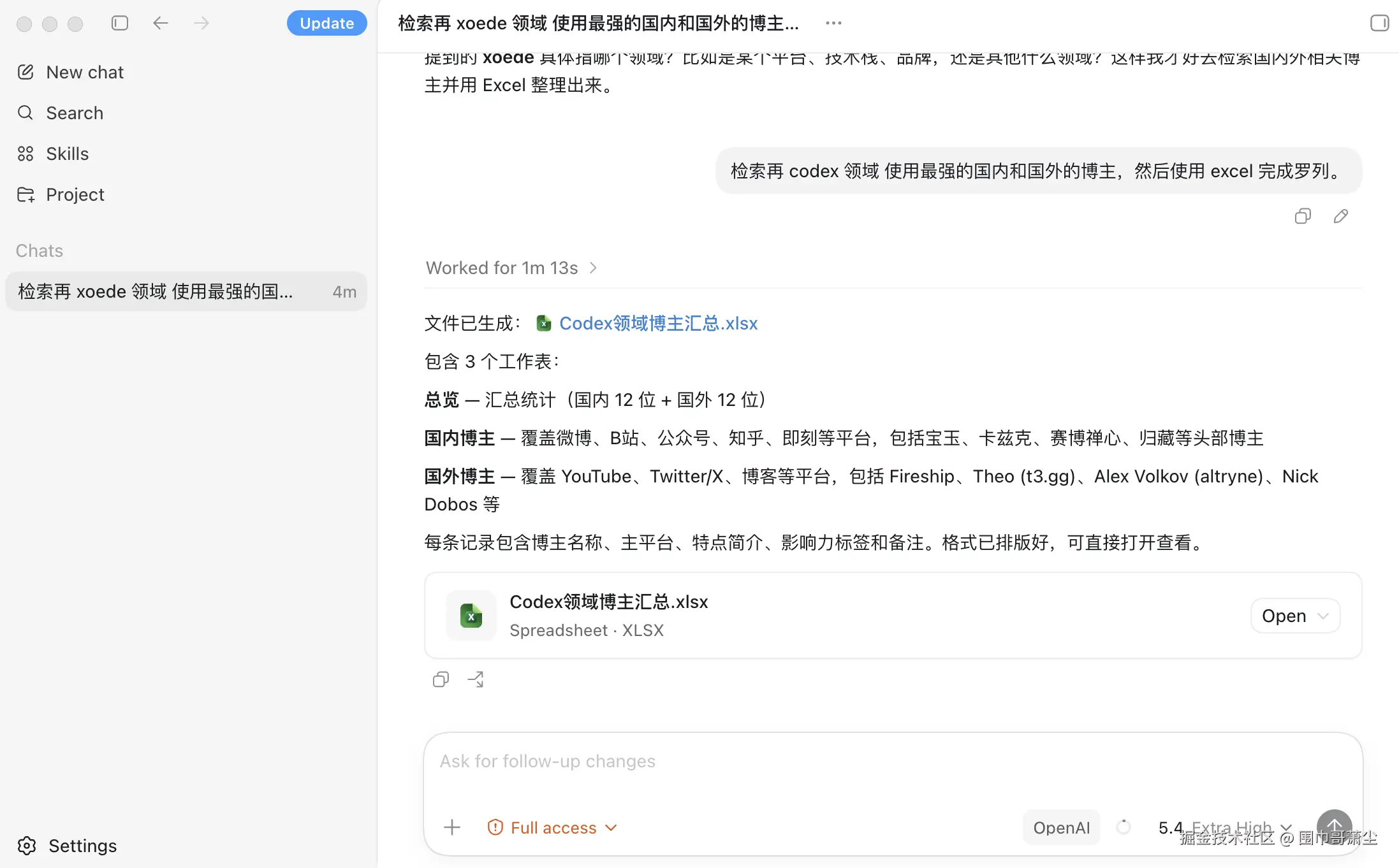Viewport: 1399px width, 868px height.
Task: Focus the Ask for follow-up changes field
Action: point(893,762)
